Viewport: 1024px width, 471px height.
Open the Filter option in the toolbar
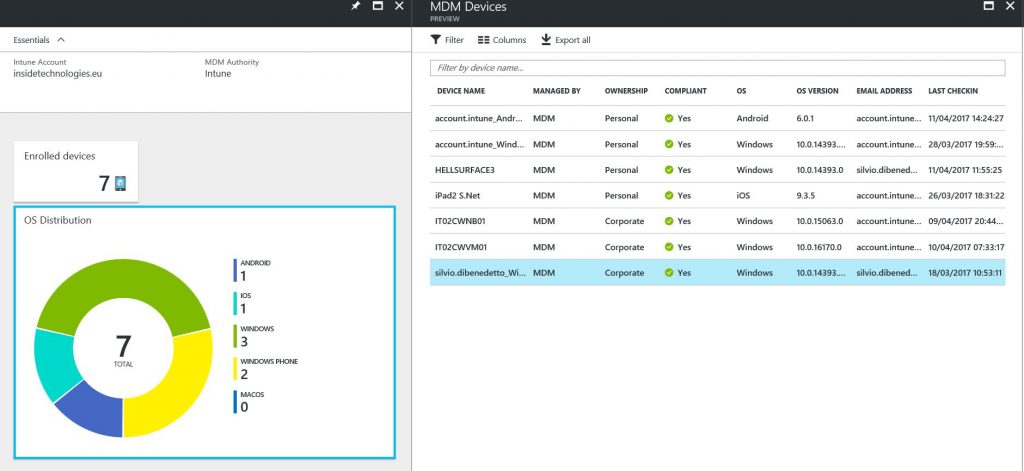pos(447,40)
